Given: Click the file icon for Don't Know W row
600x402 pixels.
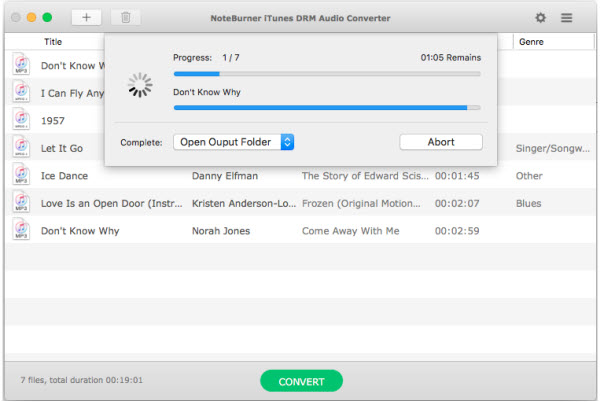Looking at the screenshot, I should (x=21, y=64).
